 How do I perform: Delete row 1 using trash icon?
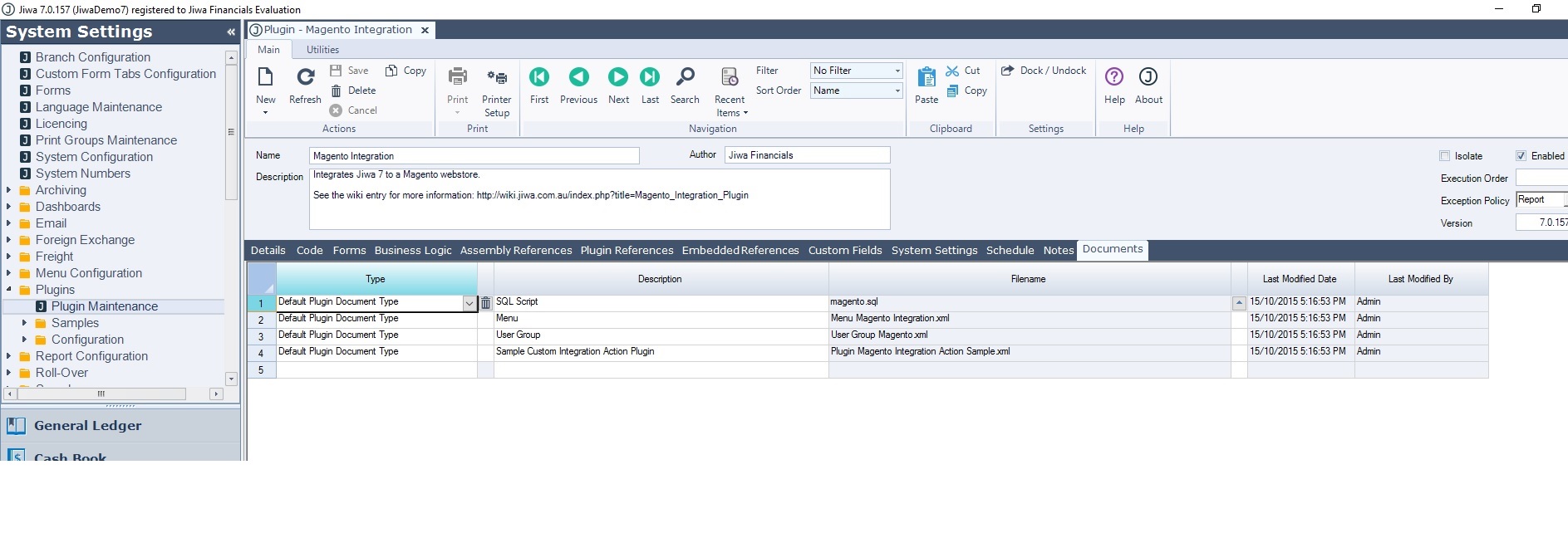pos(486,303)
